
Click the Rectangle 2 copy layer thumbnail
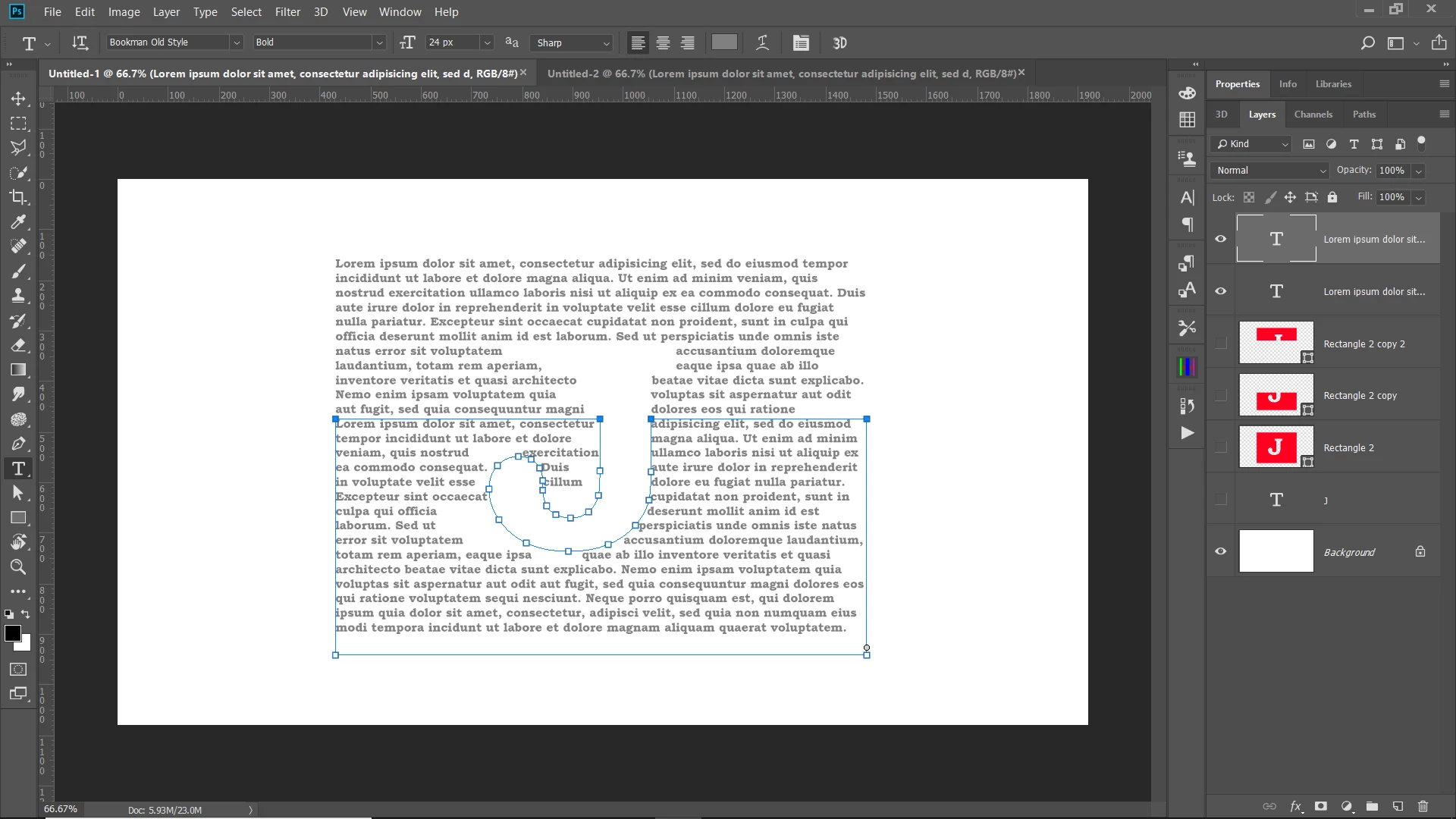pyautogui.click(x=1276, y=395)
